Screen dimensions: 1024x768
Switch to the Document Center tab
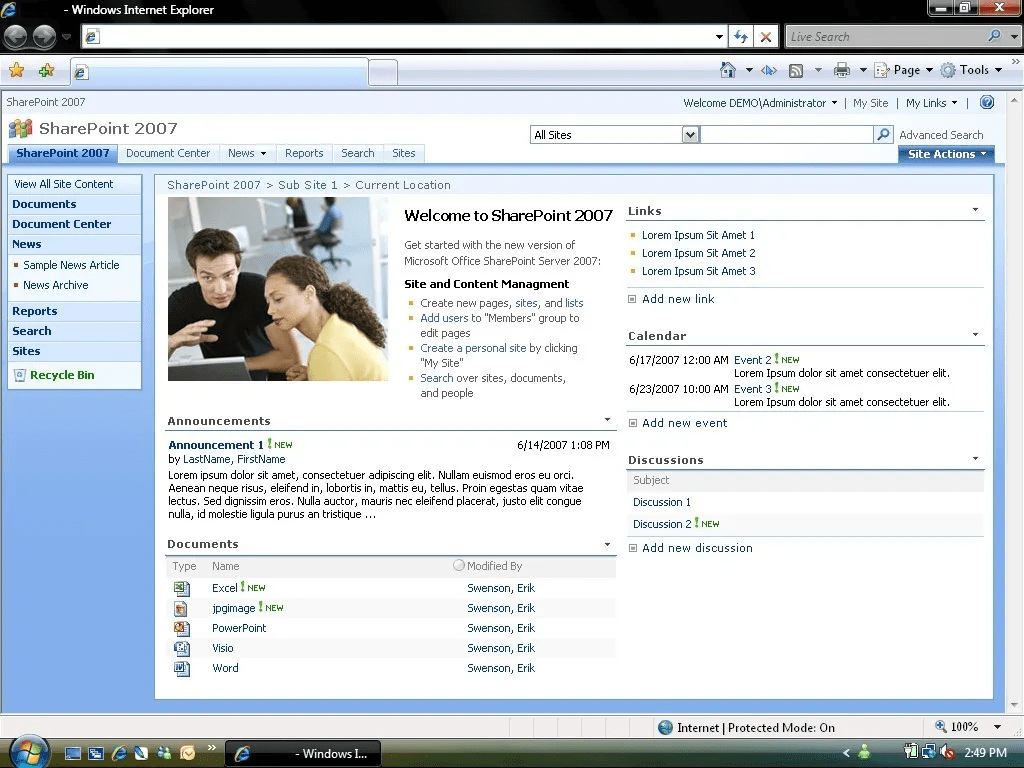168,153
